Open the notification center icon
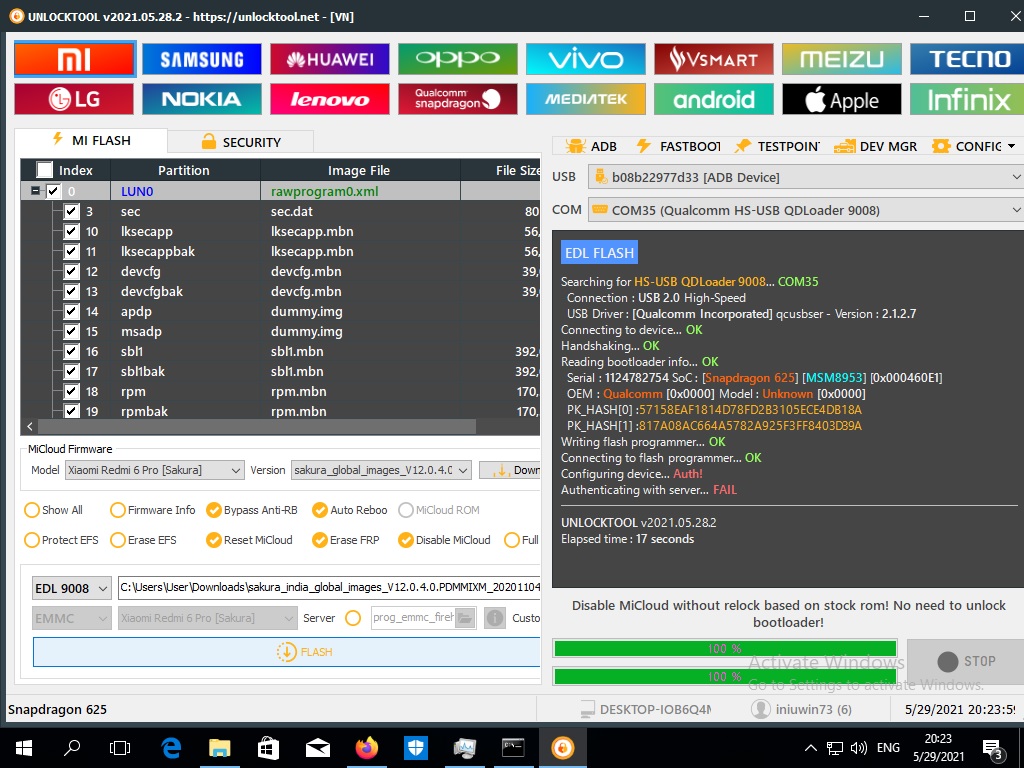 pyautogui.click(x=993, y=748)
